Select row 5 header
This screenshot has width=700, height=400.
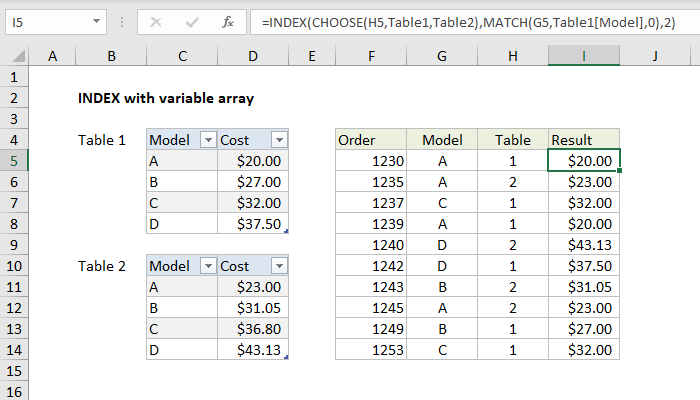pyautogui.click(x=14, y=161)
